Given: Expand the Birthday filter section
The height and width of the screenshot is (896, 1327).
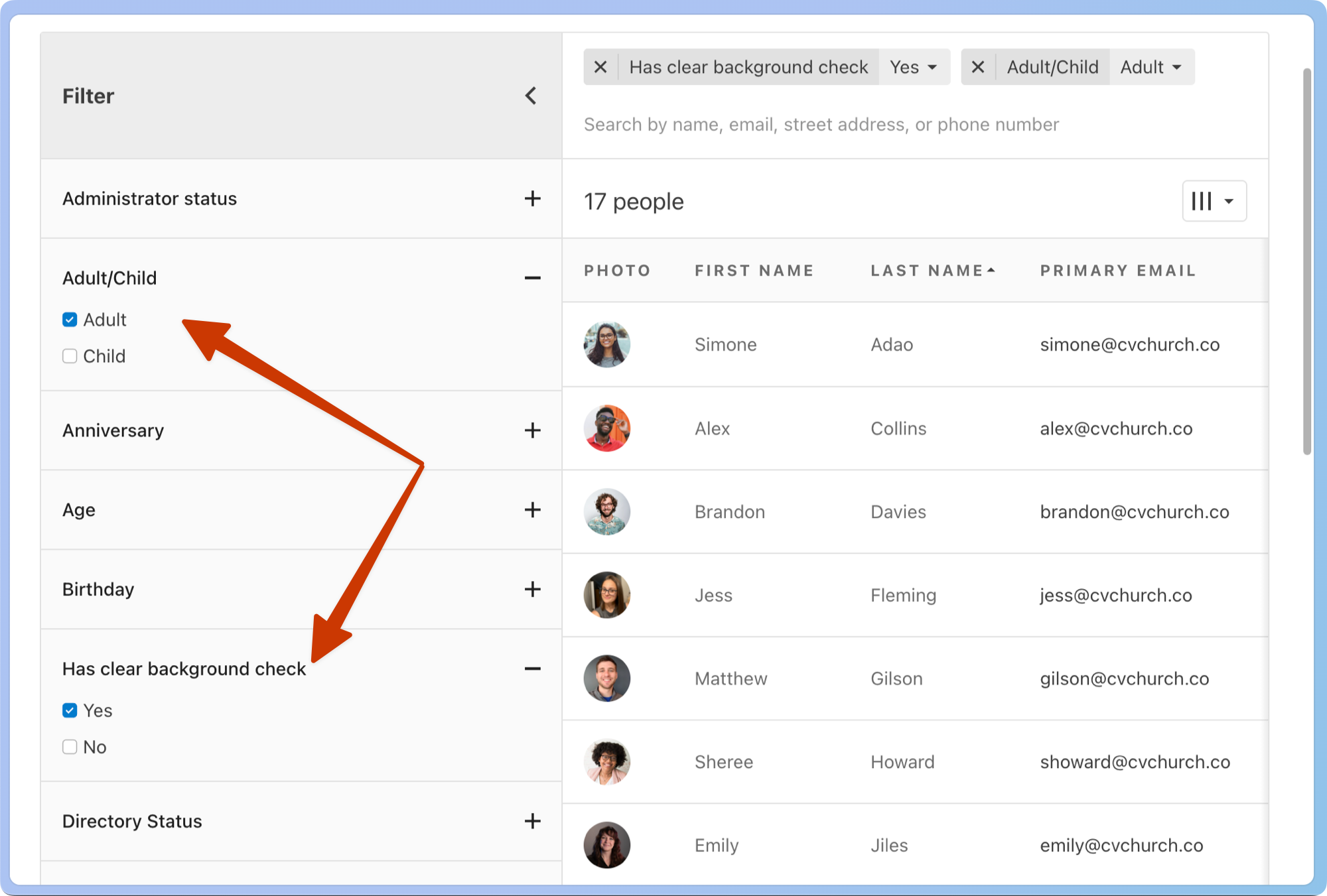Looking at the screenshot, I should click(x=532, y=589).
